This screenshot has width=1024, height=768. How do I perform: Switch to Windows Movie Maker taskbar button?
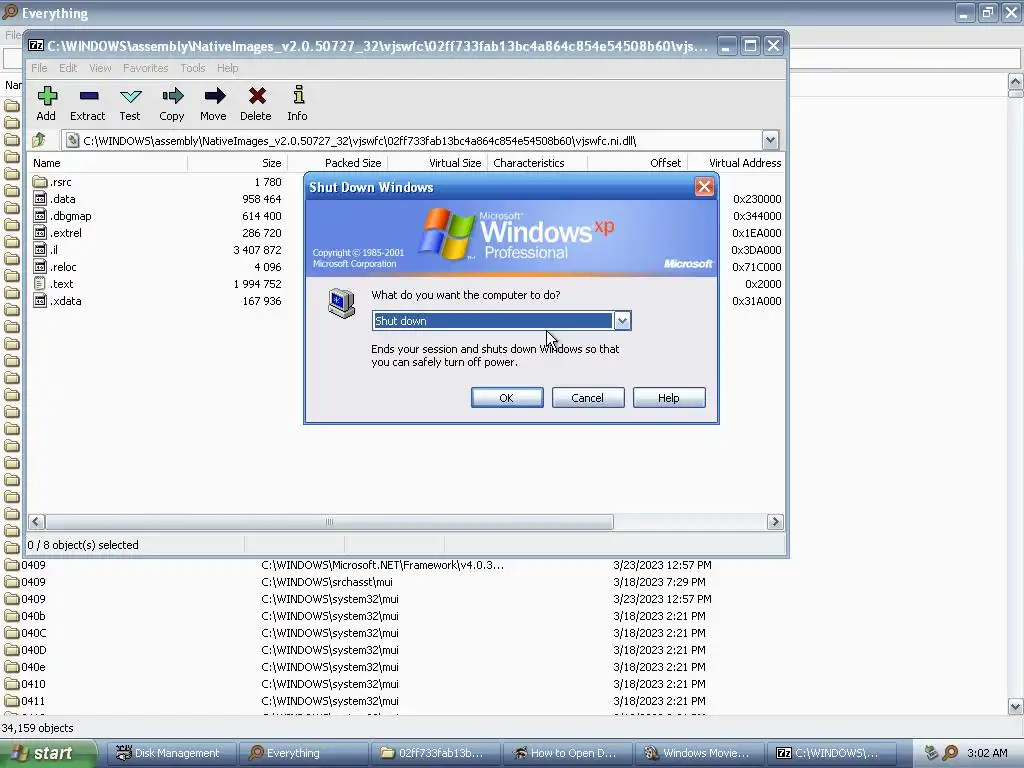[697, 753]
